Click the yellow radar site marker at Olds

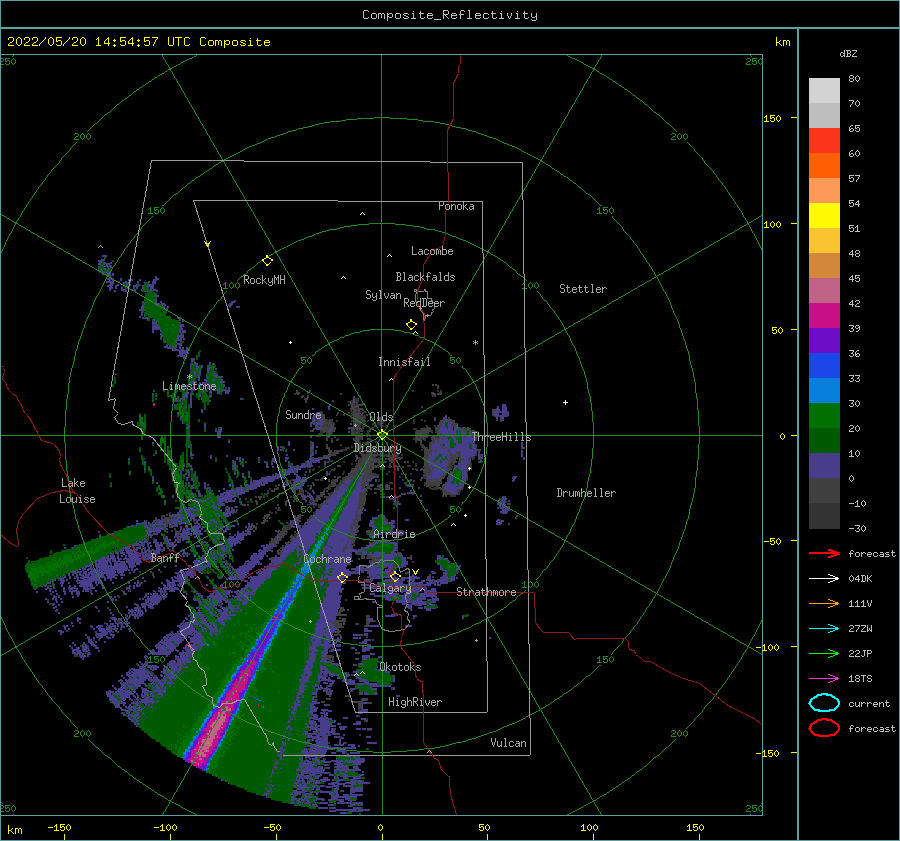[382, 435]
